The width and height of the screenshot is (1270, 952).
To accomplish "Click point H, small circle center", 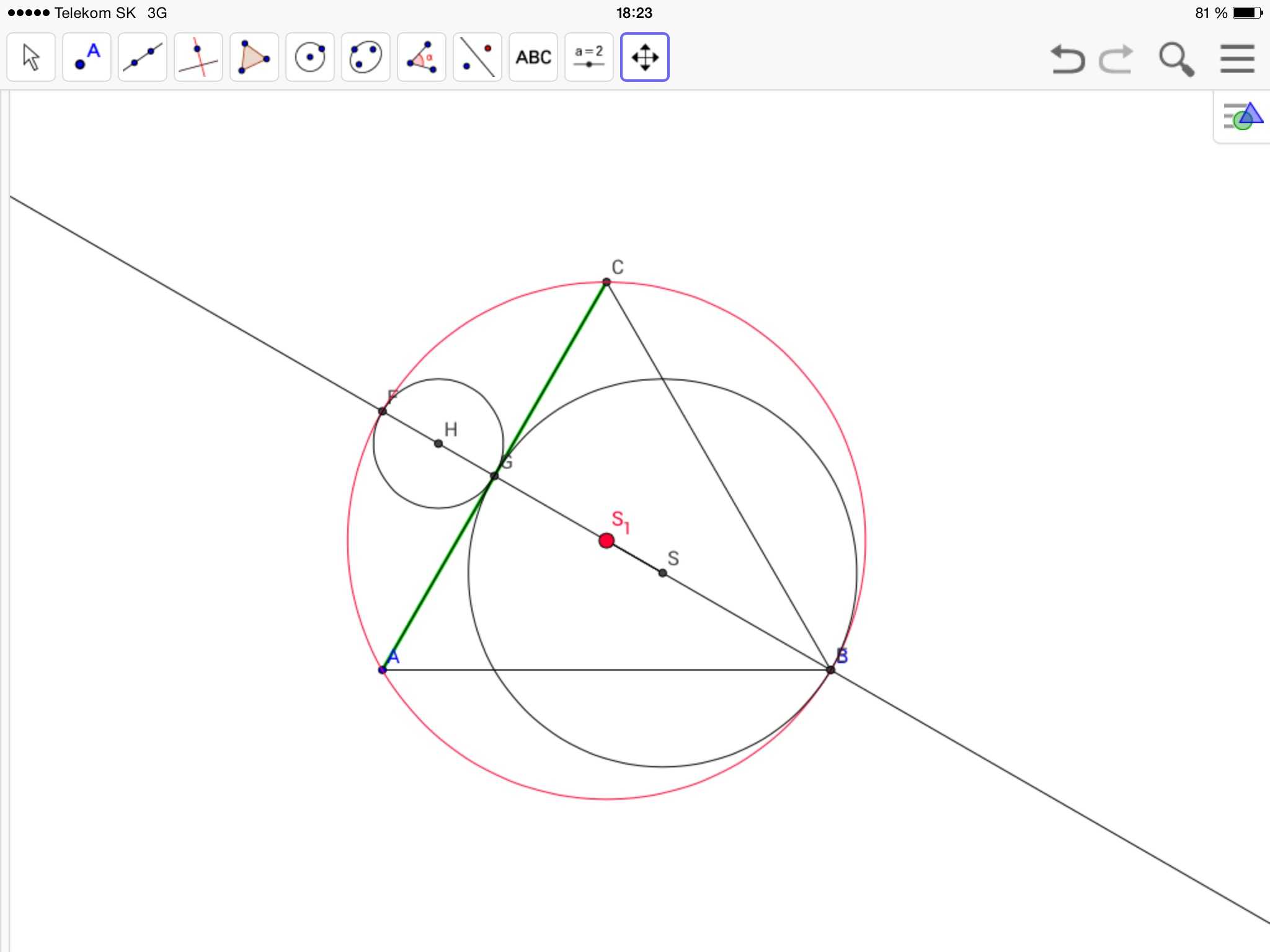I will click(438, 444).
